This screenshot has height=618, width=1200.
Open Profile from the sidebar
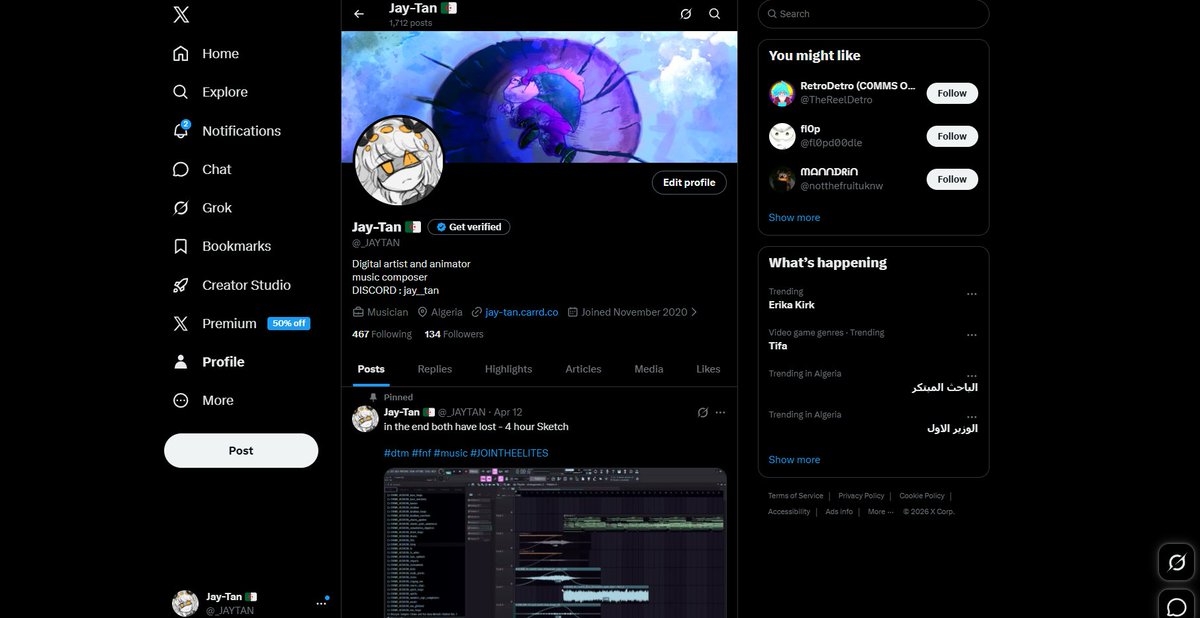click(209, 362)
